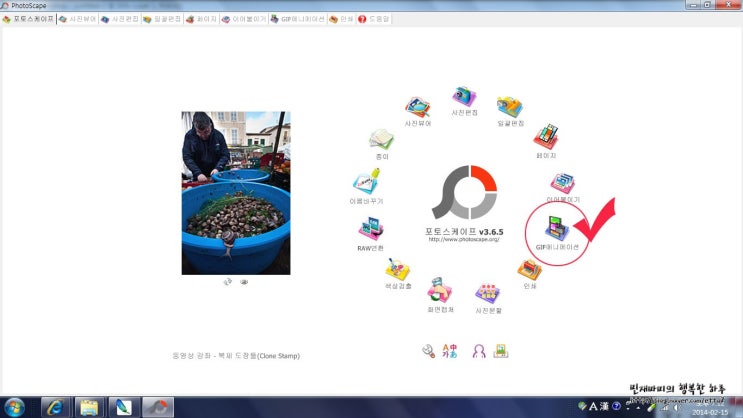Screen dimensions: 743x418
Task: Switch to the 인쇄 tab
Action: pos(342,19)
